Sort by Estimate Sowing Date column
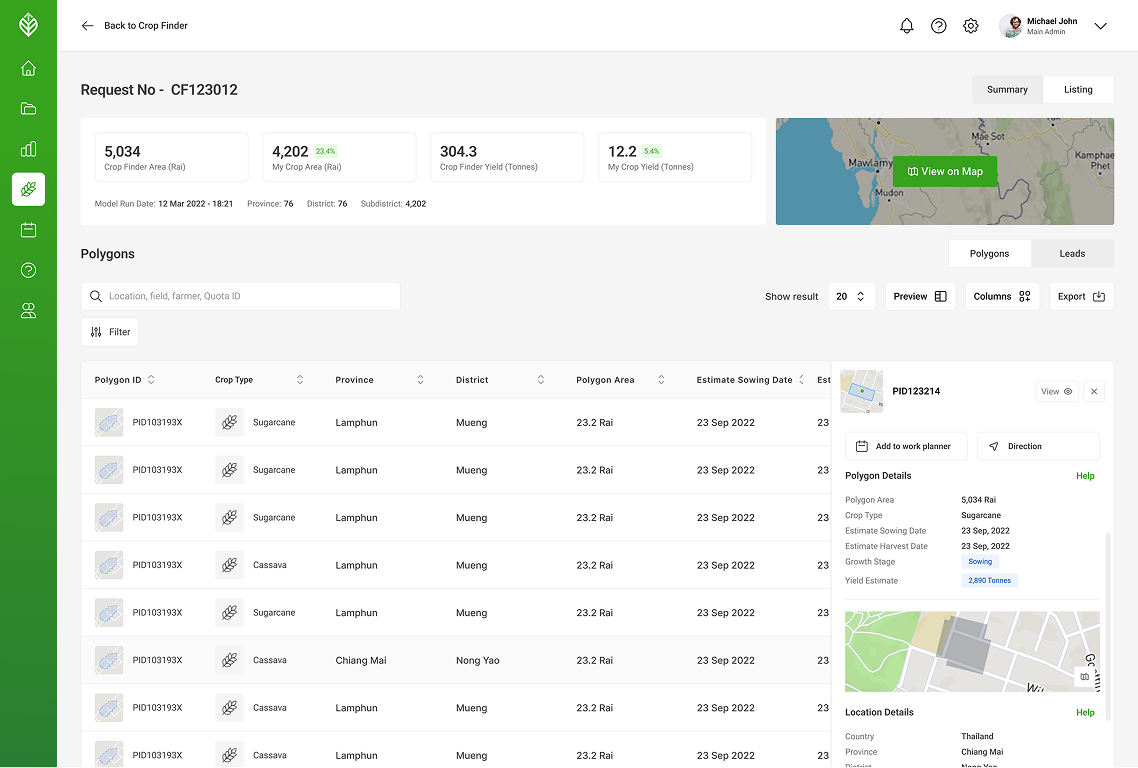 pyautogui.click(x=801, y=380)
